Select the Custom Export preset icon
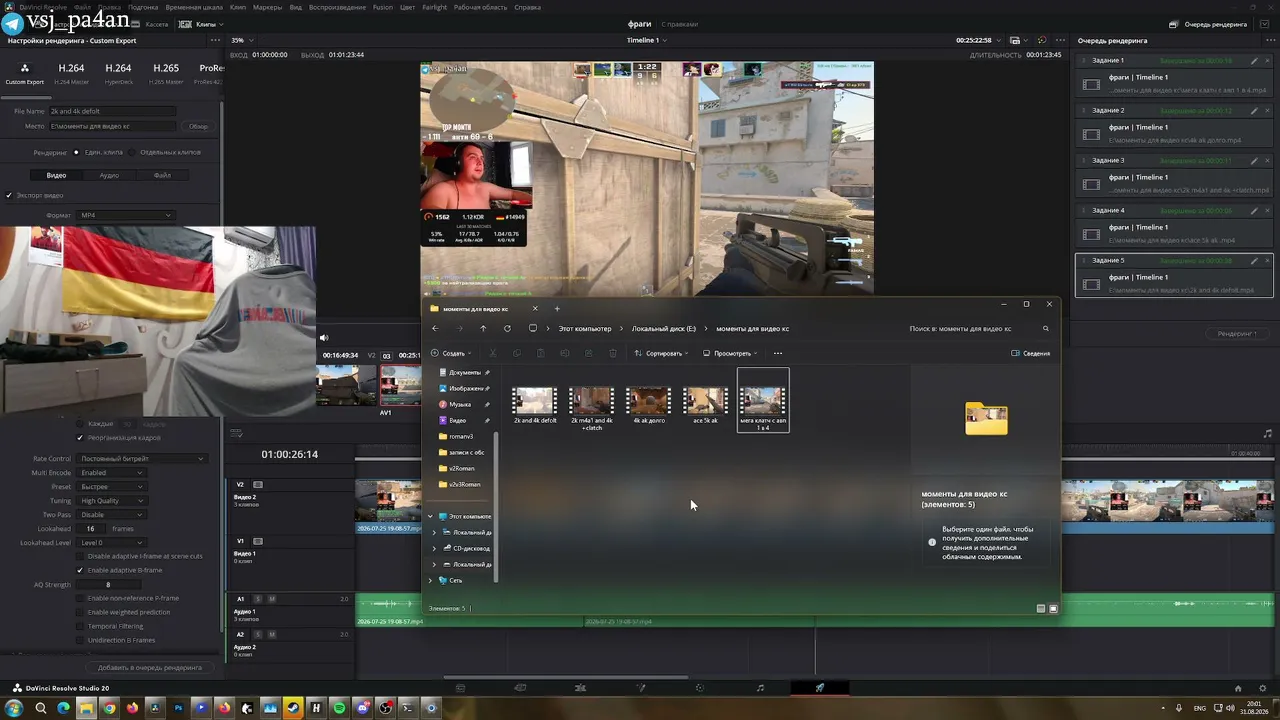 (24, 68)
